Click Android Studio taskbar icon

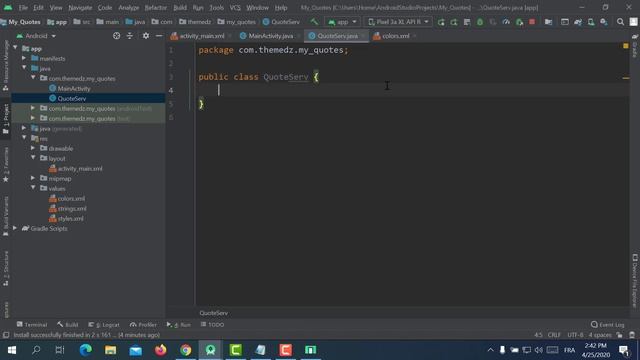click(x=211, y=350)
